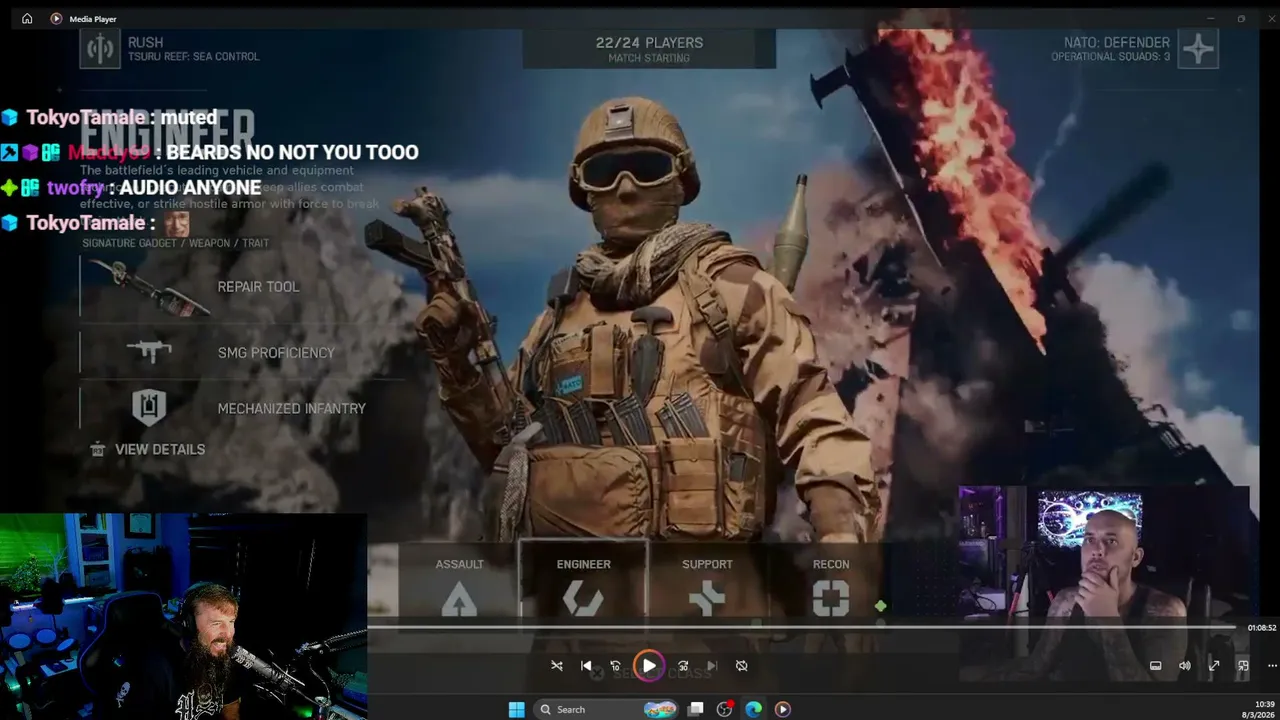Screen dimensions: 1280x720
Task: Click the NATO Defender faction emblem
Action: click(1198, 49)
